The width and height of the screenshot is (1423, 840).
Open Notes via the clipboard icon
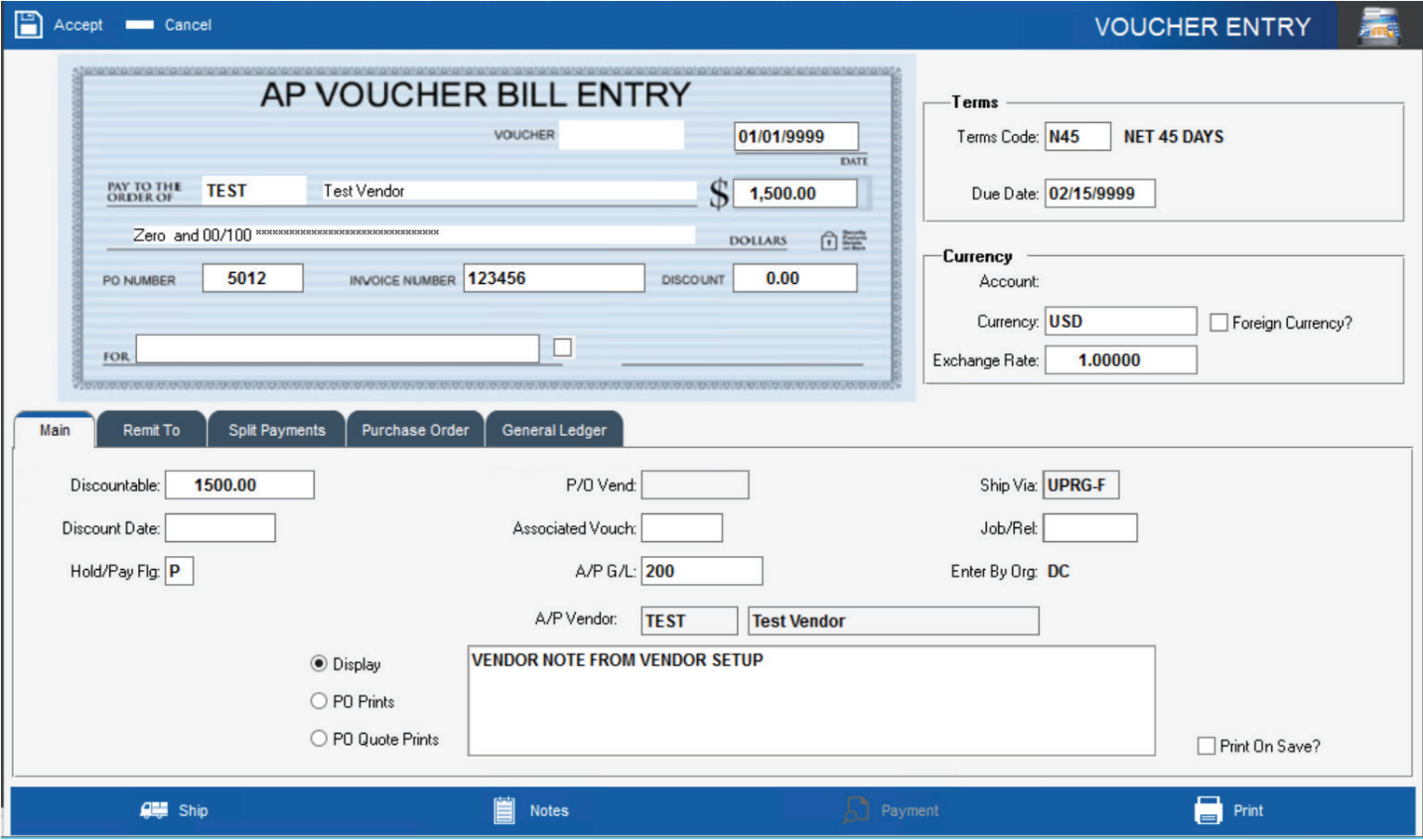pos(504,810)
